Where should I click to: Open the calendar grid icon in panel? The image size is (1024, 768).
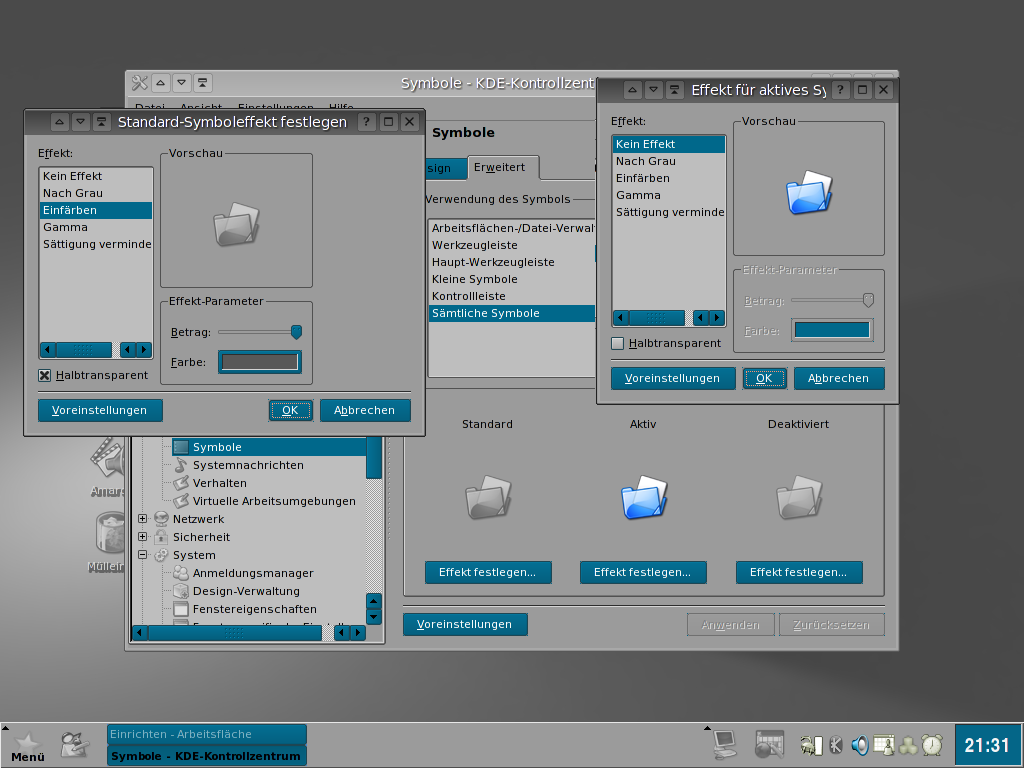click(769, 744)
